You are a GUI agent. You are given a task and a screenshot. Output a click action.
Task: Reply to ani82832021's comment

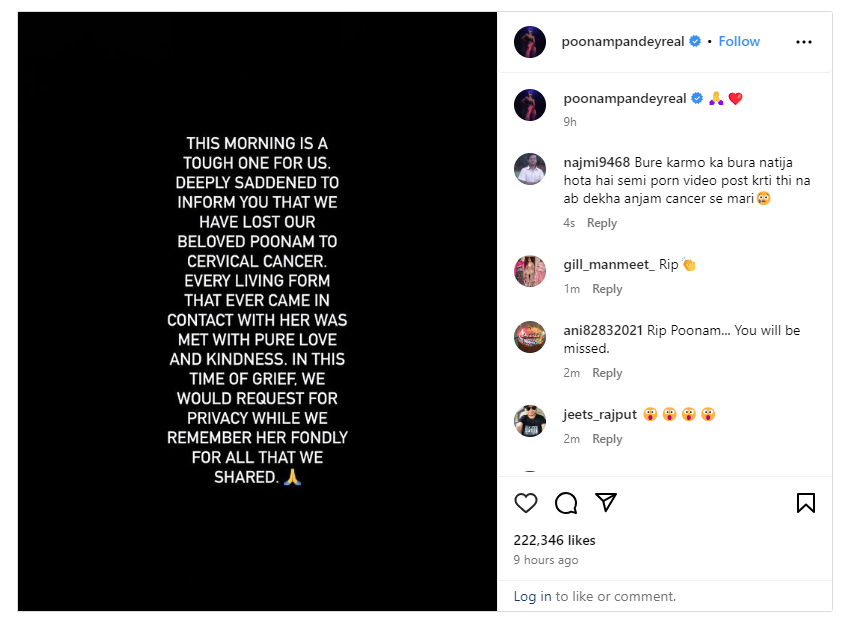tap(607, 373)
